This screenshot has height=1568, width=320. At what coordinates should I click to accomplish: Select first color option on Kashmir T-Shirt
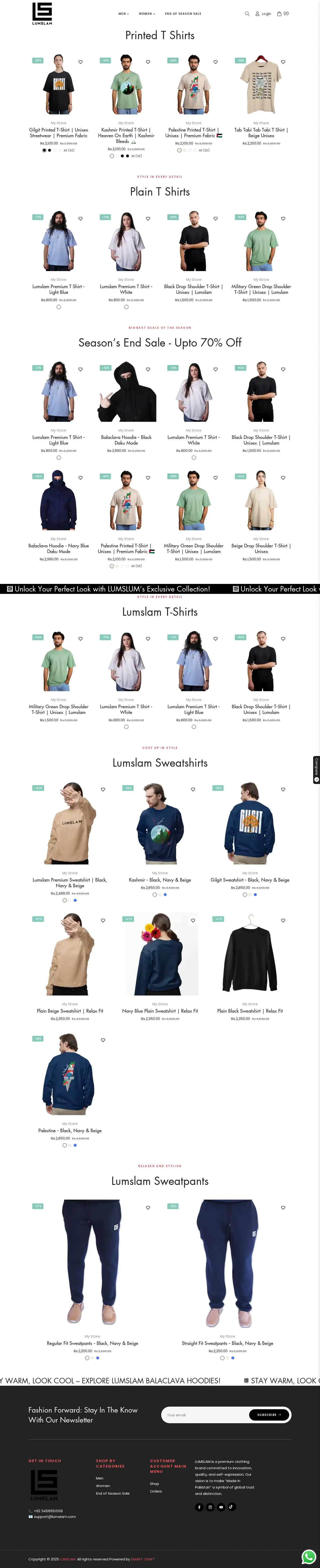pos(111,156)
